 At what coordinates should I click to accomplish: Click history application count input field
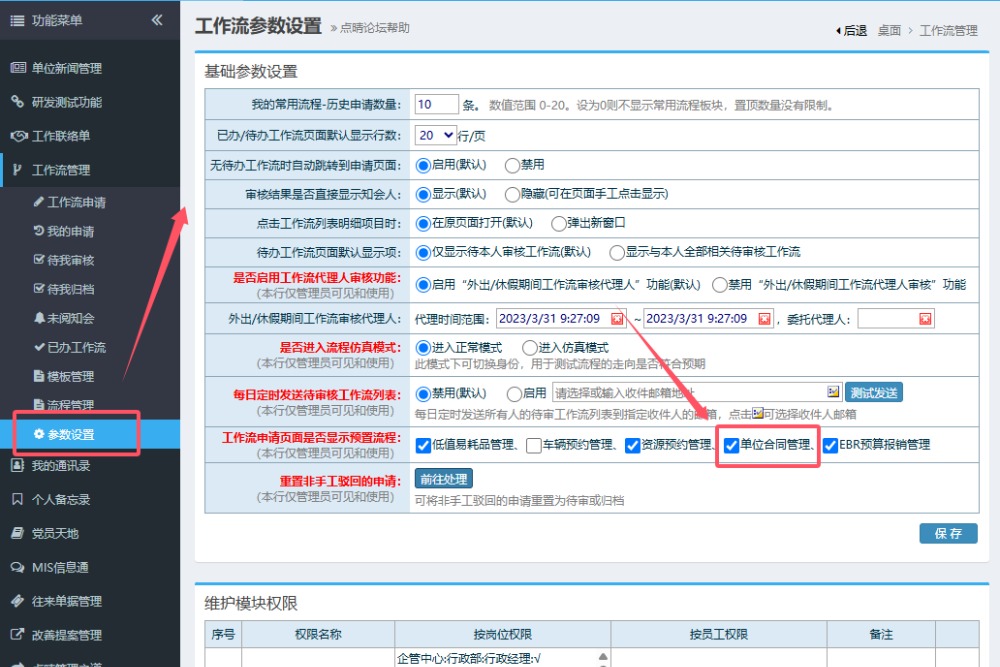pyautogui.click(x=436, y=105)
